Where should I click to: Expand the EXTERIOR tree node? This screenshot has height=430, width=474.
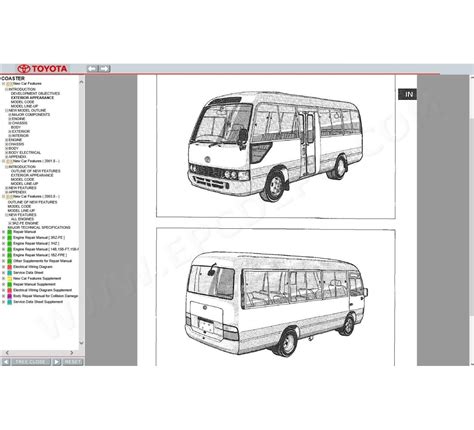[10, 132]
